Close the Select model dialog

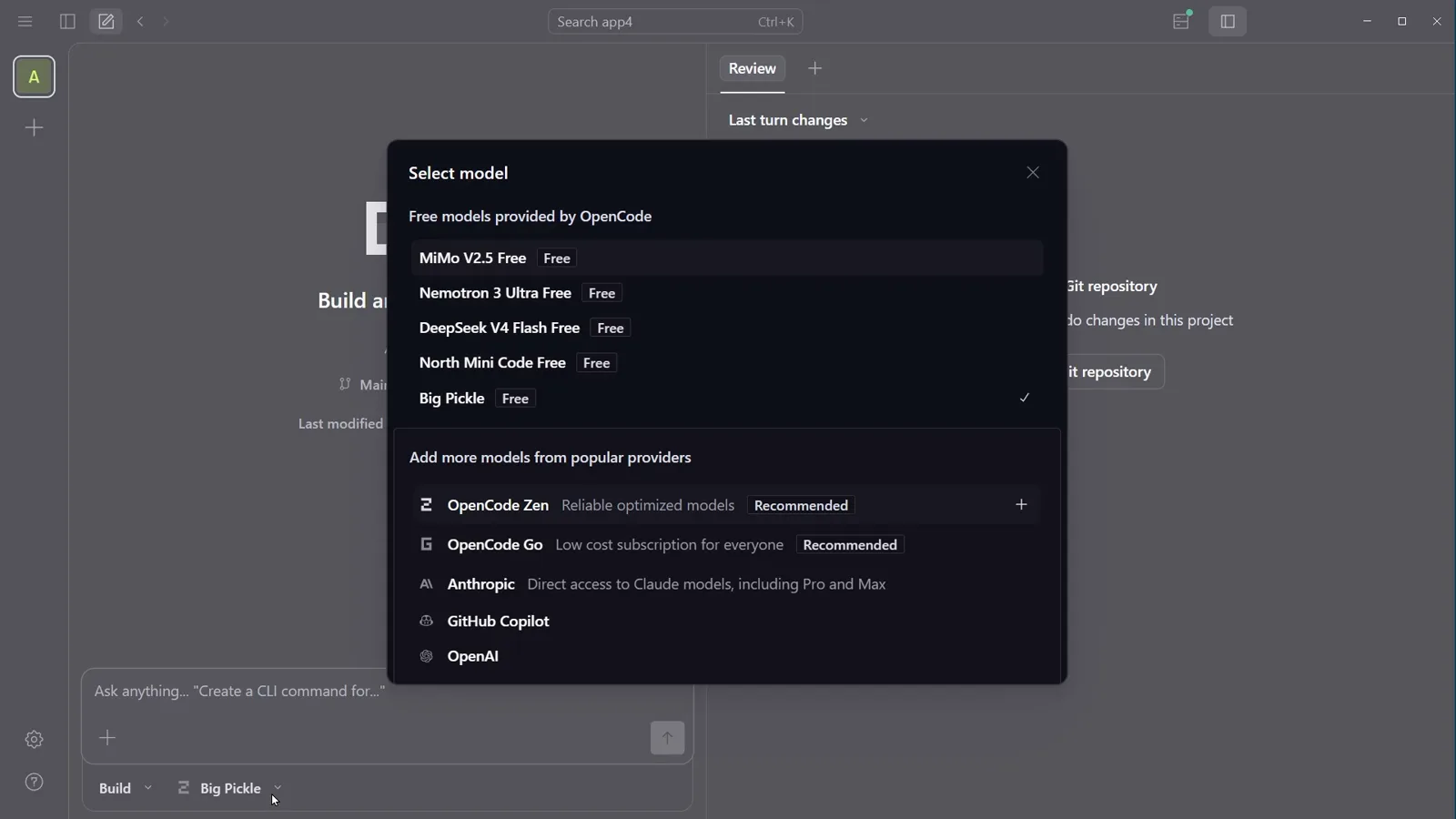[x=1033, y=173]
